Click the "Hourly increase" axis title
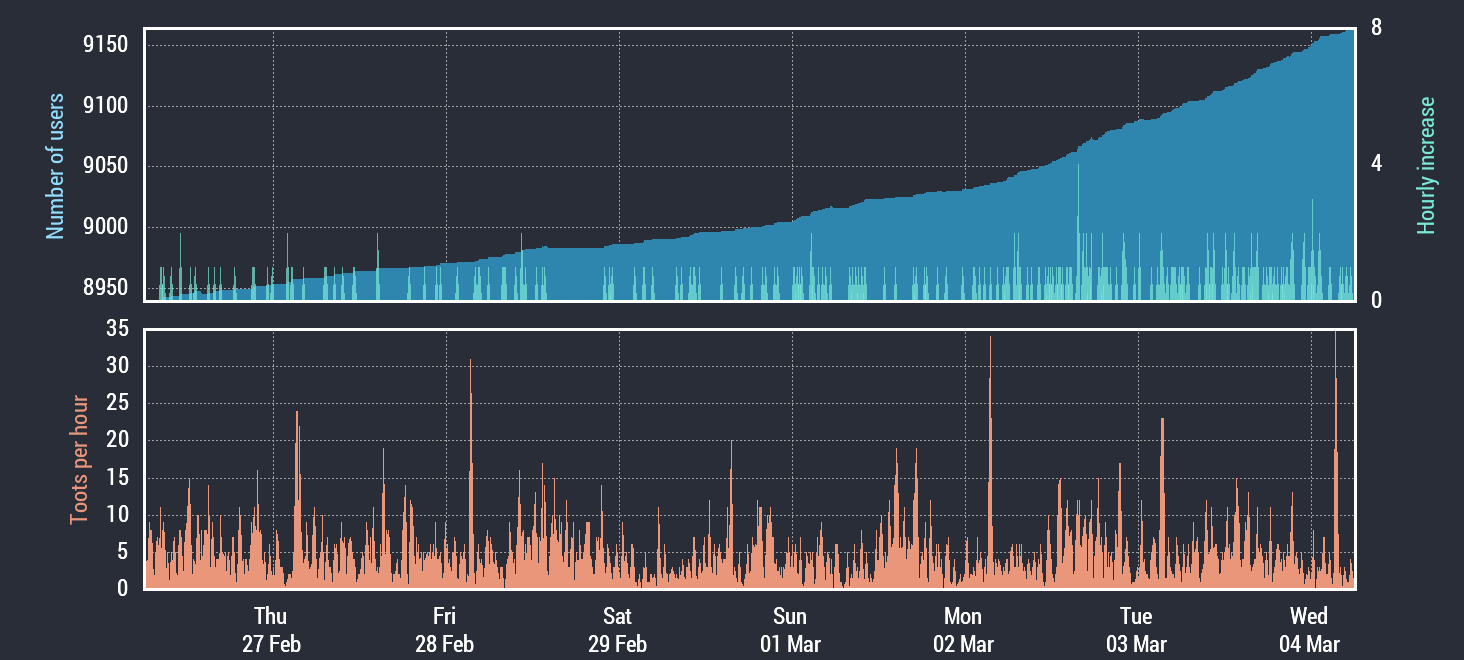 [x=1426, y=166]
